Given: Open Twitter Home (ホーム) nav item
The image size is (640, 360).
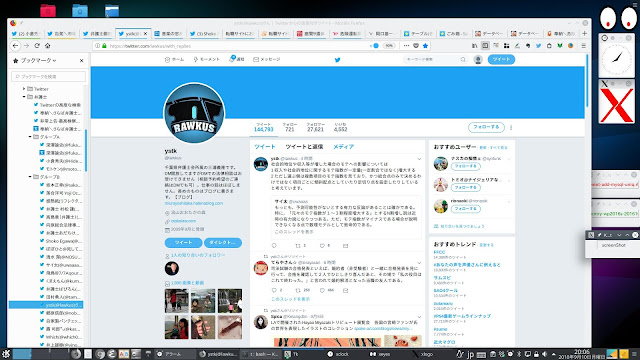Looking at the screenshot, I should pyautogui.click(x=174, y=60).
